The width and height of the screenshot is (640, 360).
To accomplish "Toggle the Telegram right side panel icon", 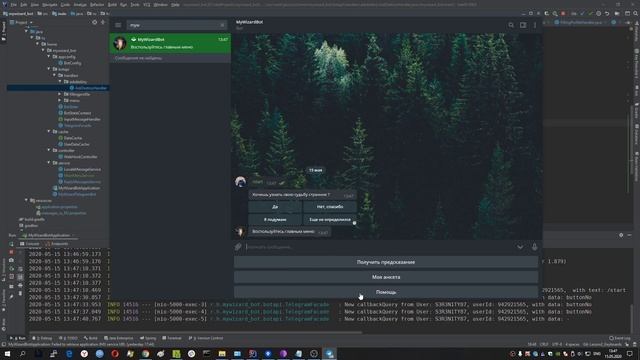I will point(523,25).
